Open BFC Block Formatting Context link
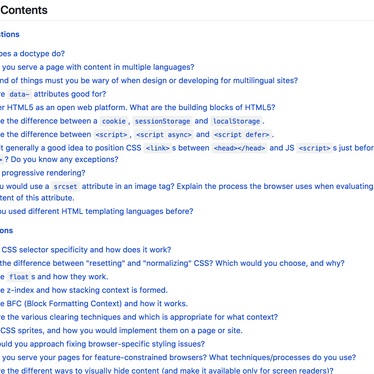The width and height of the screenshot is (374, 374). coord(94,303)
